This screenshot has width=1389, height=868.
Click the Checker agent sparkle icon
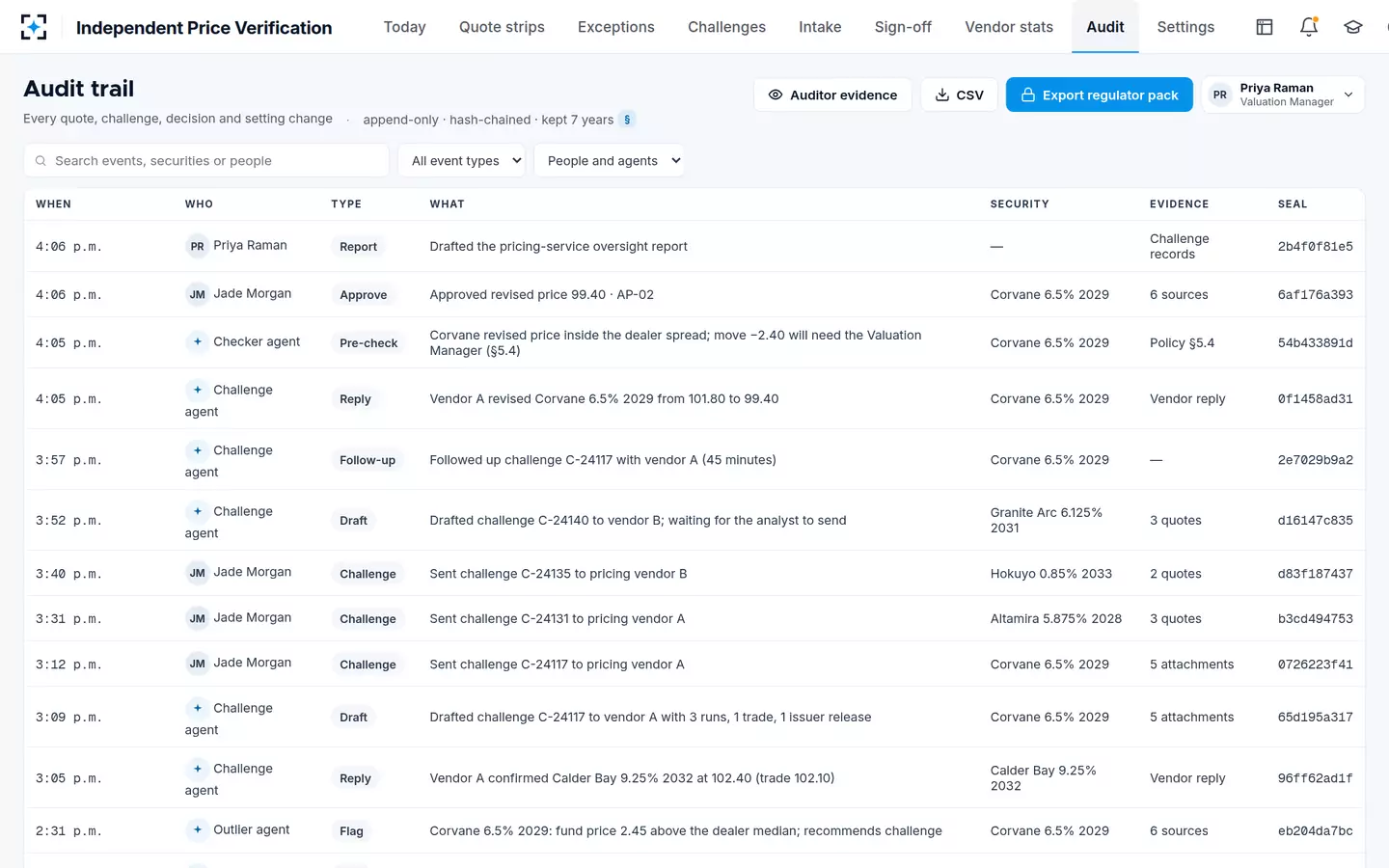[197, 341]
